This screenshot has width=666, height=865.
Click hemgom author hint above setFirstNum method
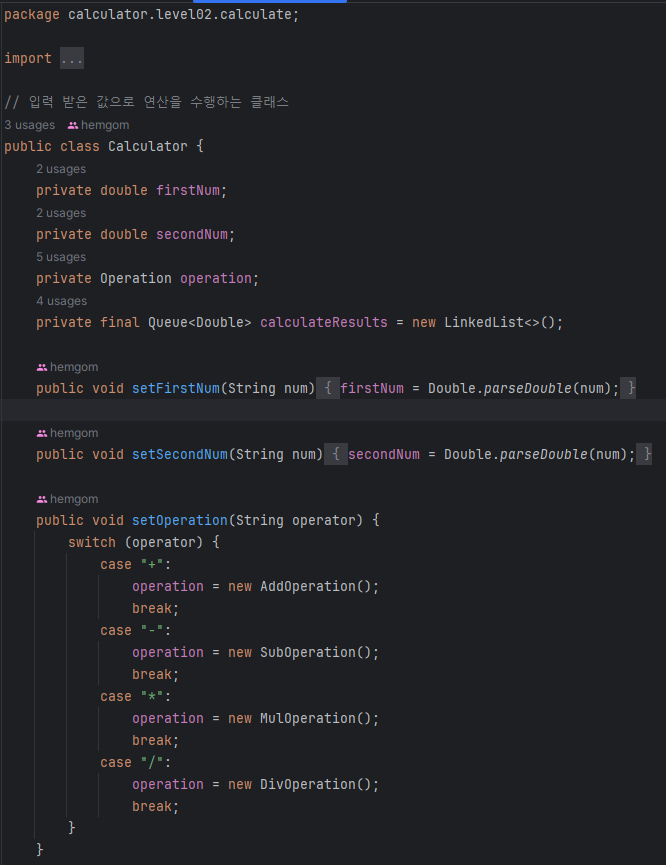(74, 367)
